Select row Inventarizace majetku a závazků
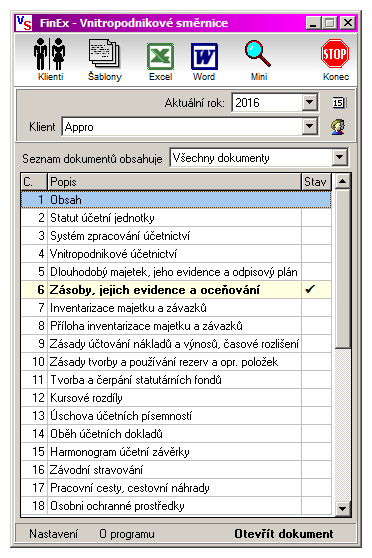372x558 pixels. (176, 308)
